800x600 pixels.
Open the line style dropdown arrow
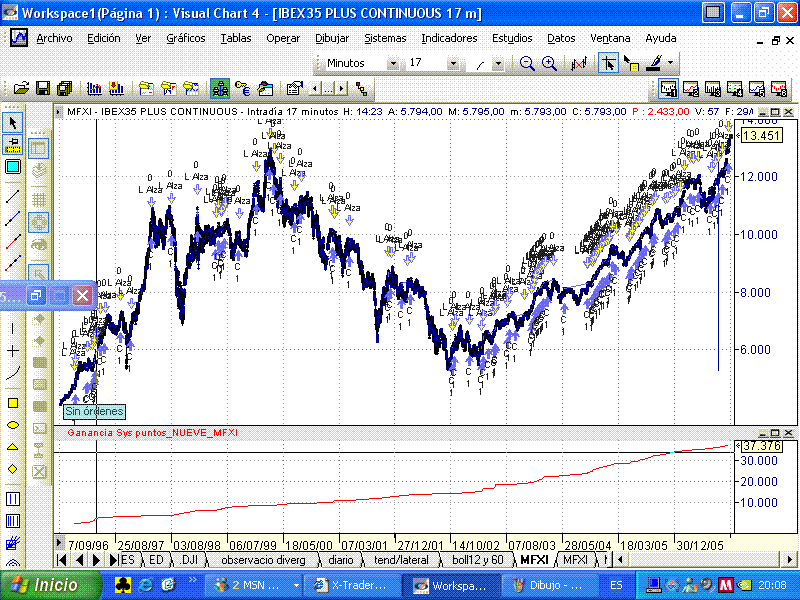click(x=498, y=64)
